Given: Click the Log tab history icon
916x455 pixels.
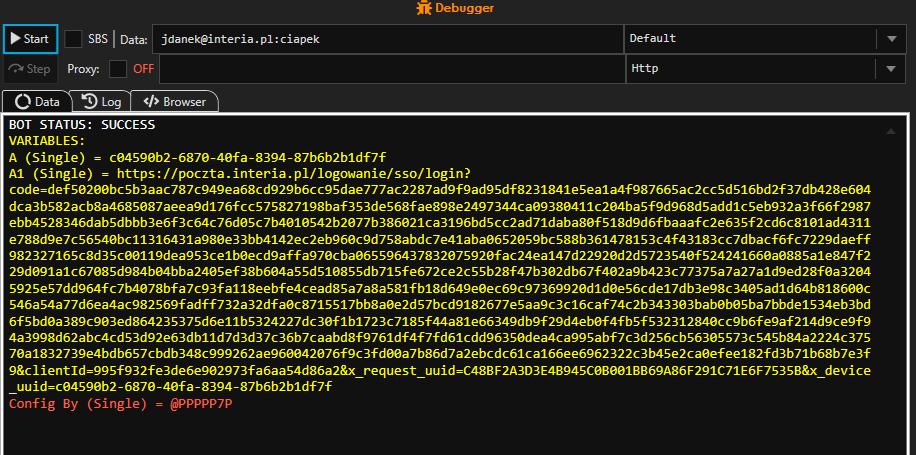Looking at the screenshot, I should tap(89, 101).
